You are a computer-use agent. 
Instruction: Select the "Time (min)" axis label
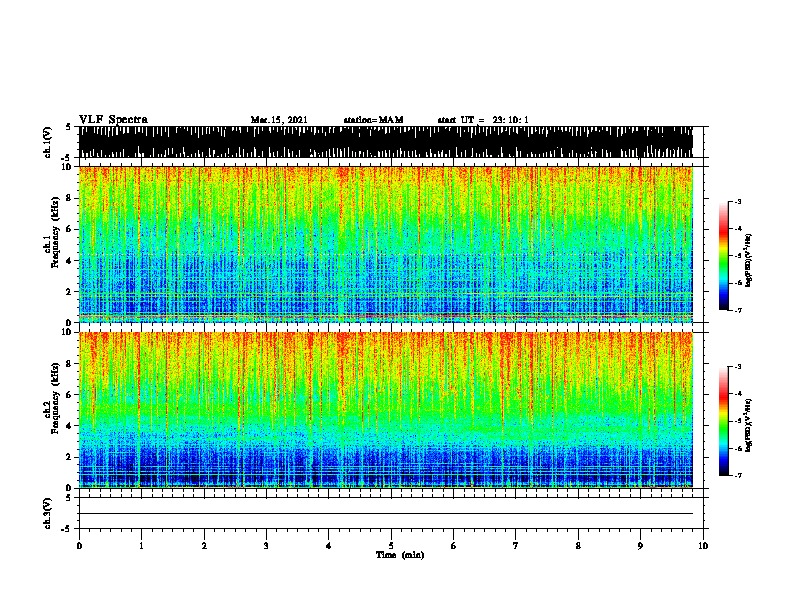(x=400, y=555)
